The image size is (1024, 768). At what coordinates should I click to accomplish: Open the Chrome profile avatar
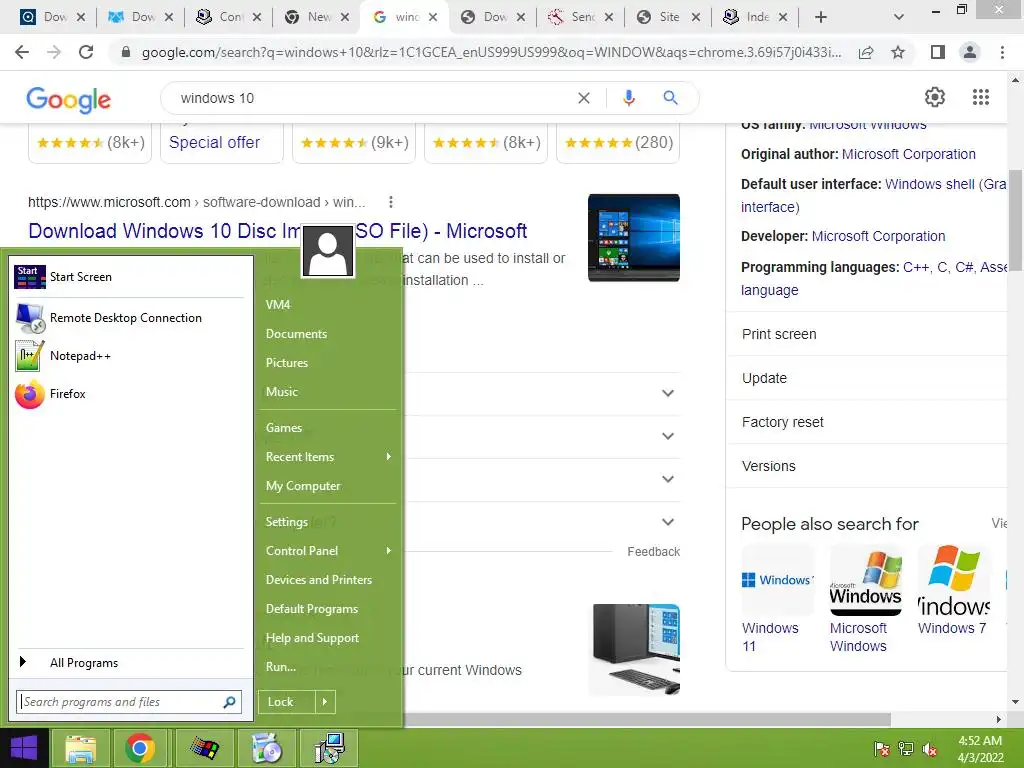click(970, 52)
